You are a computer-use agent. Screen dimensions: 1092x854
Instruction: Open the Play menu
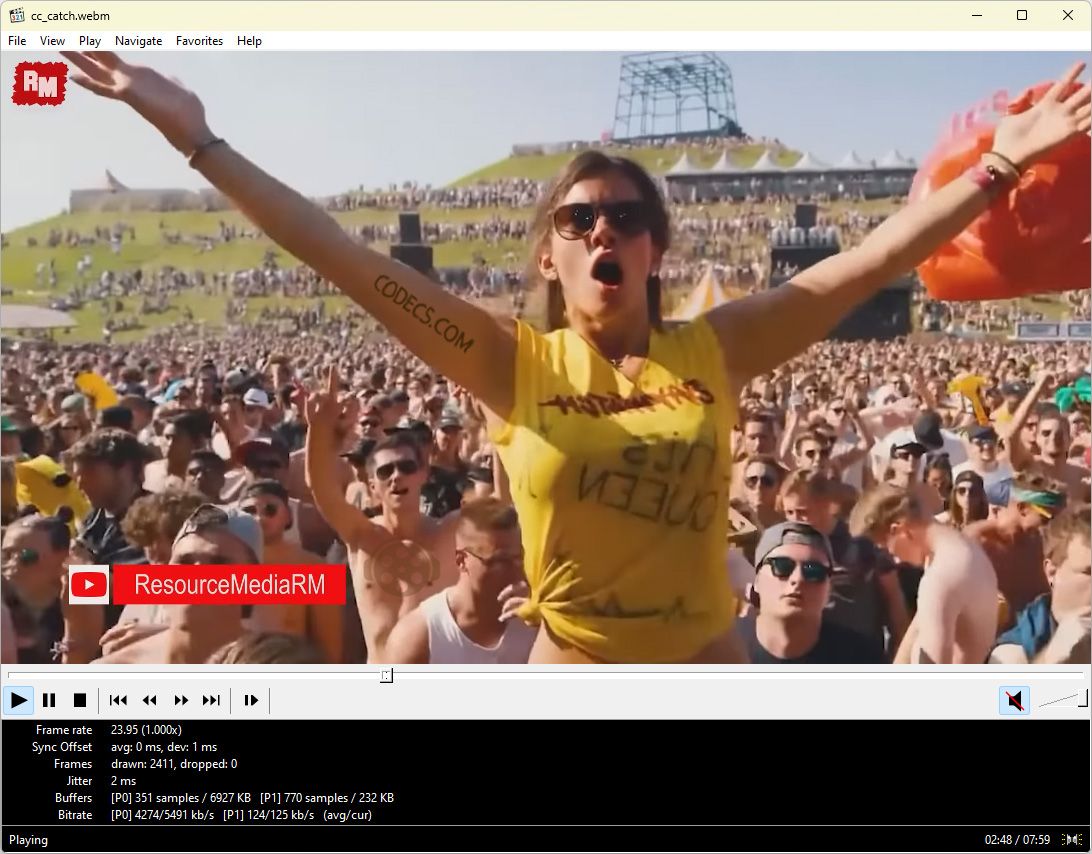coord(90,41)
